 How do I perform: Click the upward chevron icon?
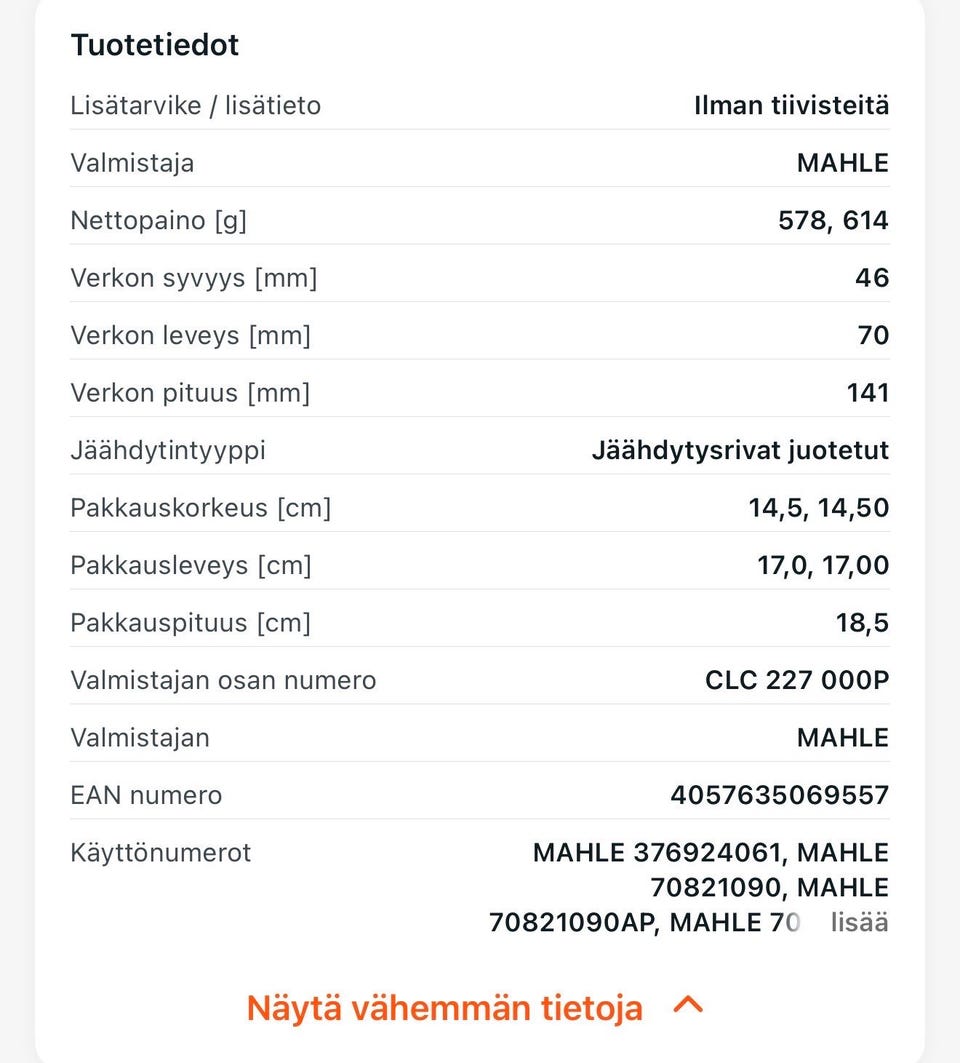(x=687, y=1004)
